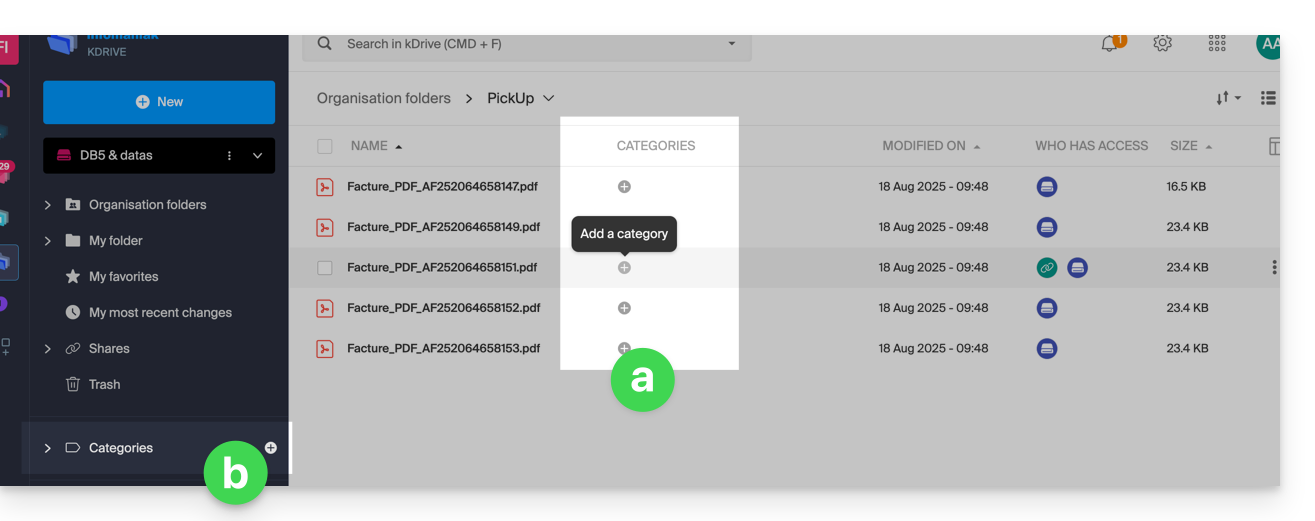Click PDF icon of Facture_PDF_AF252064658147.pdf
The image size is (1315, 521).
(324, 187)
